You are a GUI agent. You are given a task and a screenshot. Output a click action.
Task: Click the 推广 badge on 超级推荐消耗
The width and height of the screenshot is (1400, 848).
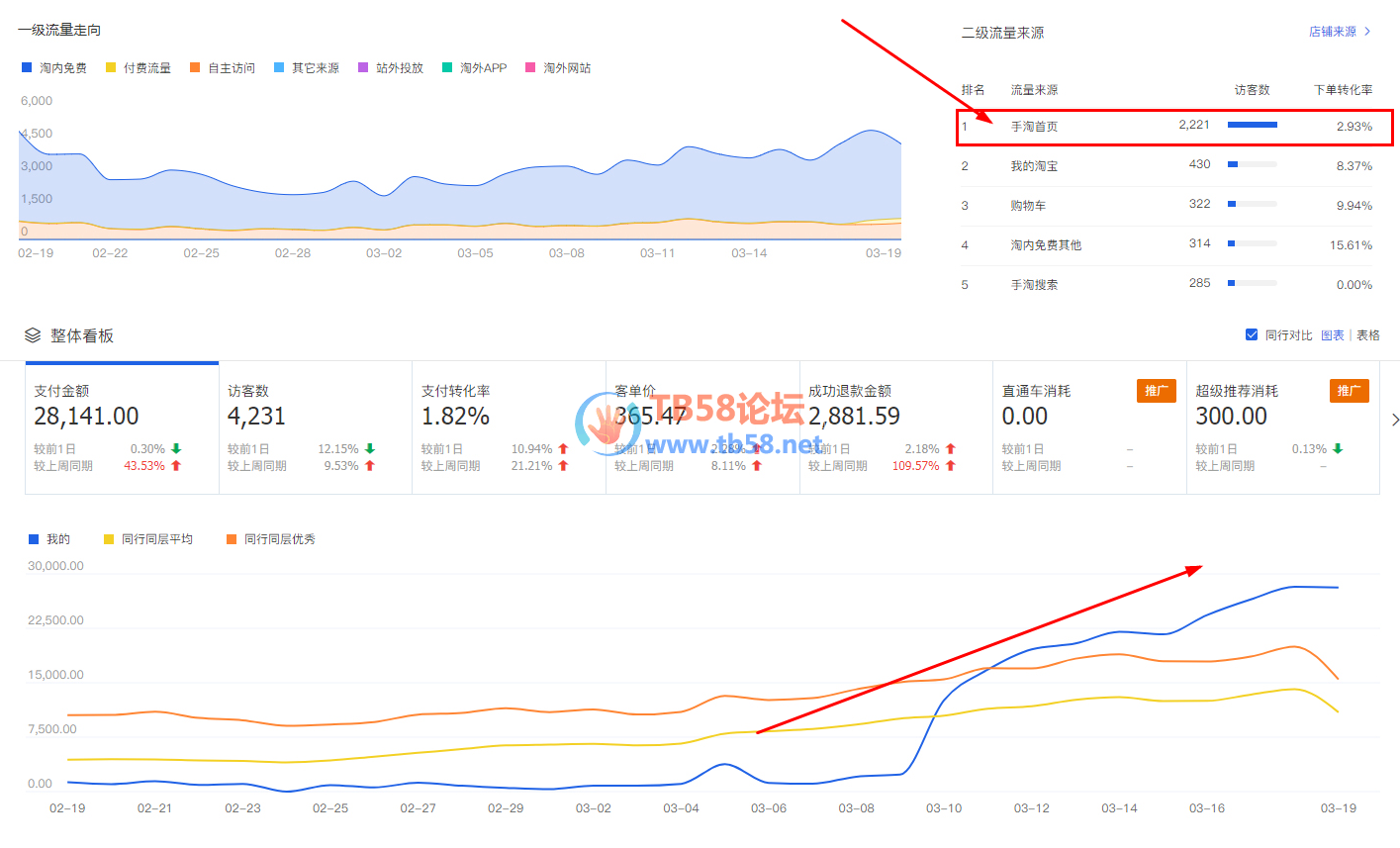(x=1349, y=391)
